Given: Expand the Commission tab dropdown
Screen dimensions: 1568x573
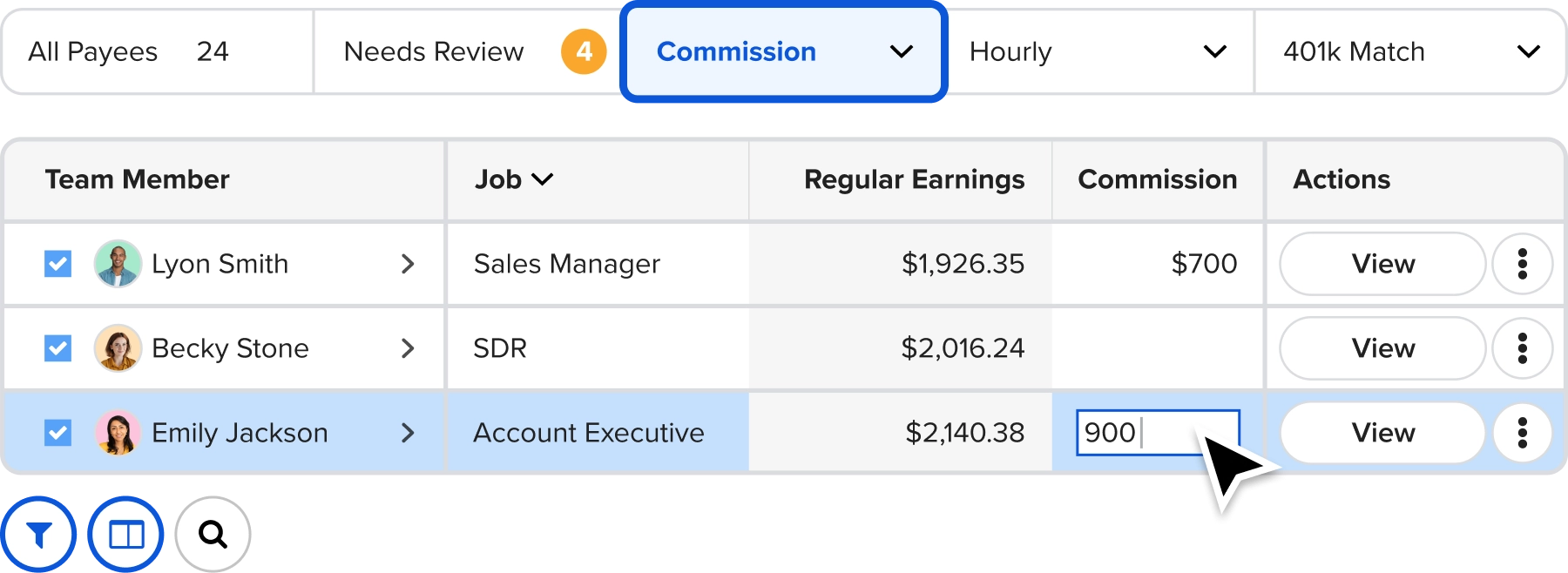Looking at the screenshot, I should (x=902, y=52).
